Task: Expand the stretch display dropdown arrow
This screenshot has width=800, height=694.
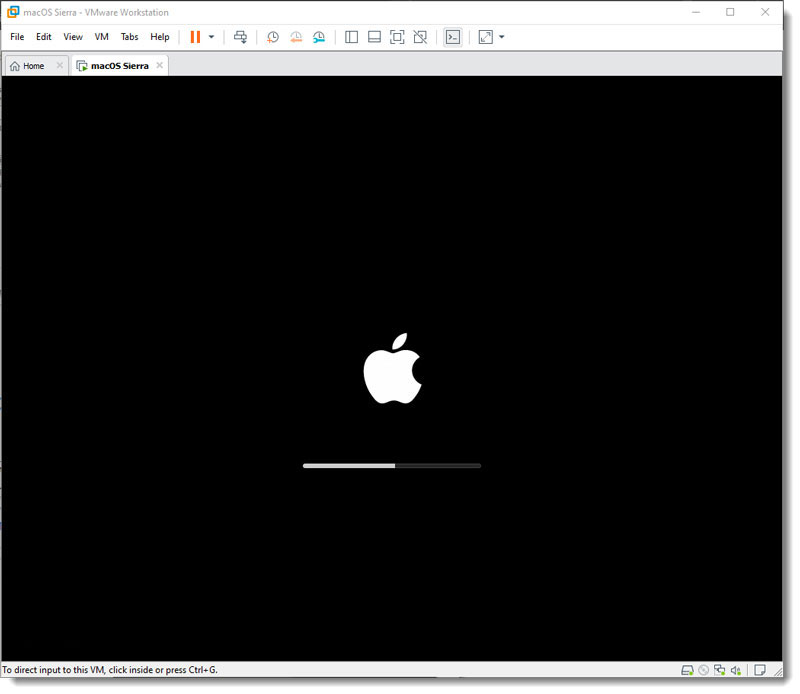Action: (x=502, y=37)
